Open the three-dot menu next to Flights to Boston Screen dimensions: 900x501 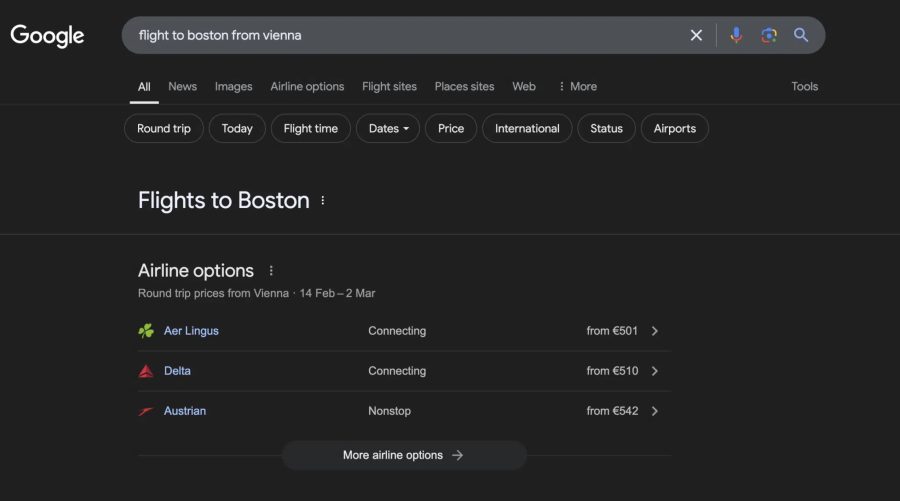pos(323,200)
